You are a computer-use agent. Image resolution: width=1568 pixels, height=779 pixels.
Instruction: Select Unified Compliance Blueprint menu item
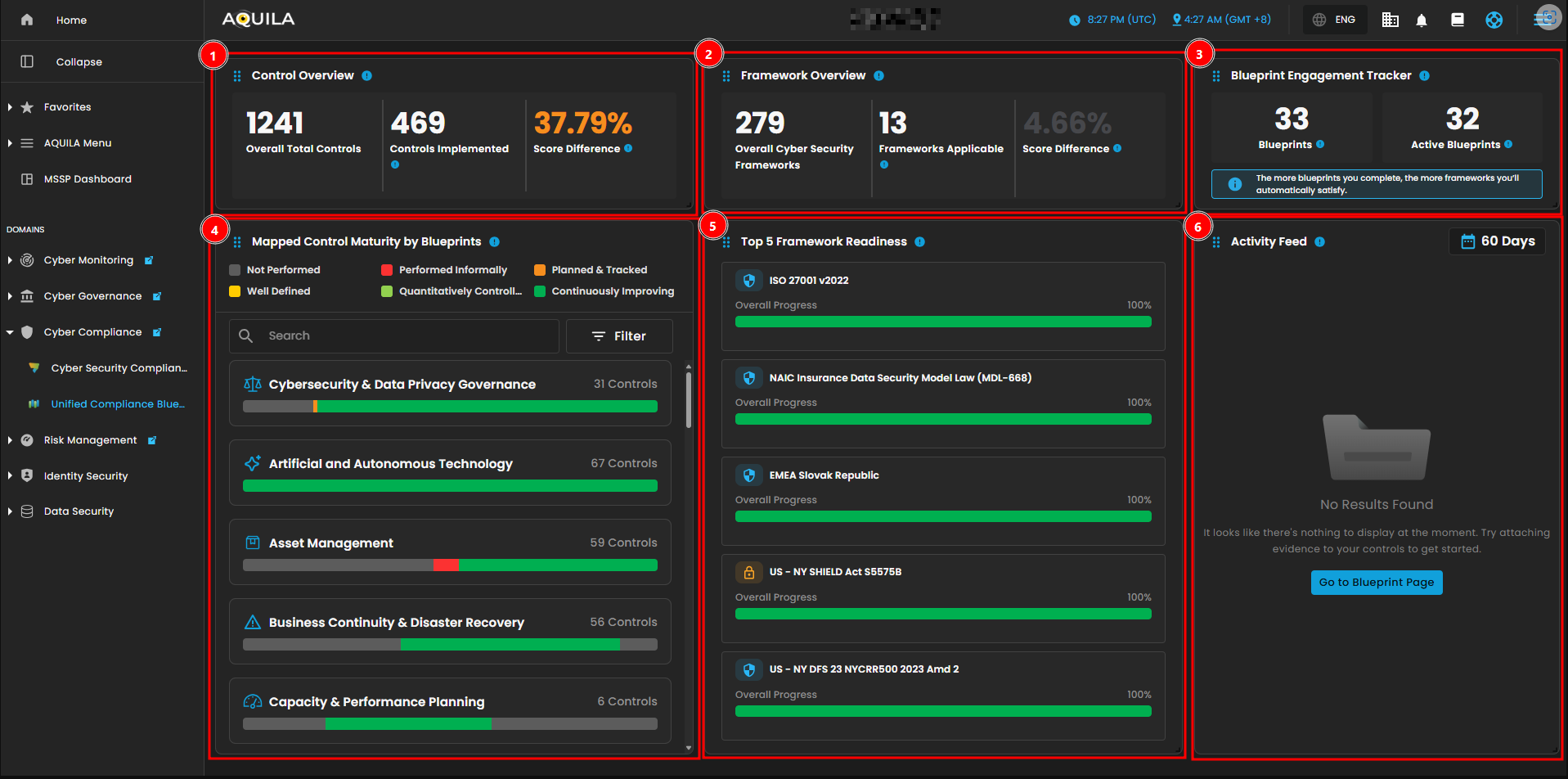pos(117,404)
